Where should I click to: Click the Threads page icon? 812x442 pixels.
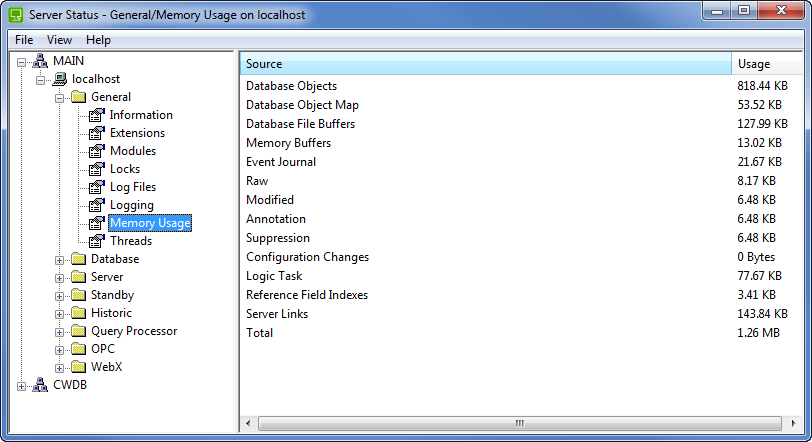pos(97,241)
